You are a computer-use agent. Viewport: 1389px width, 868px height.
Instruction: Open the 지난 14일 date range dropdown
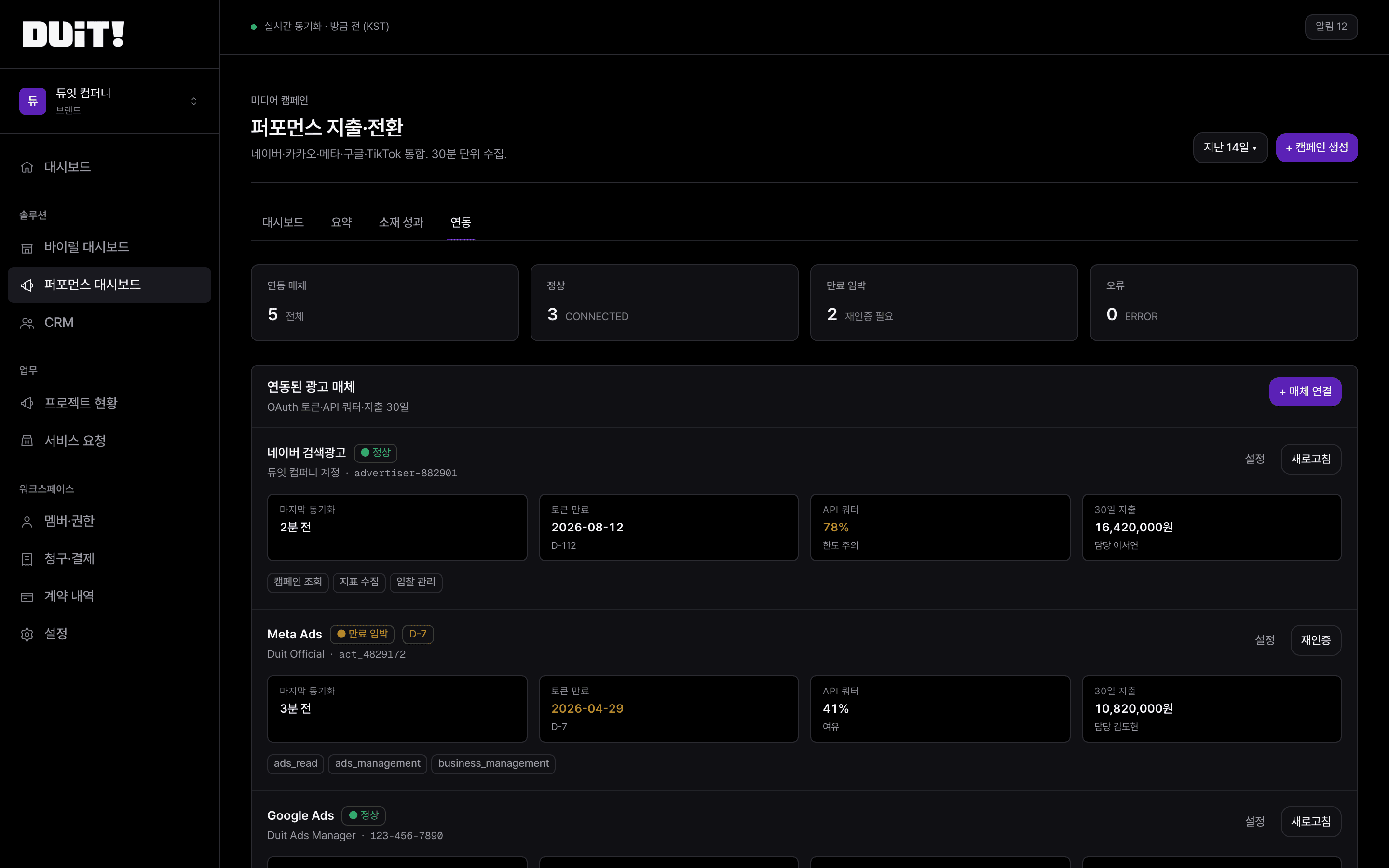(1230, 148)
